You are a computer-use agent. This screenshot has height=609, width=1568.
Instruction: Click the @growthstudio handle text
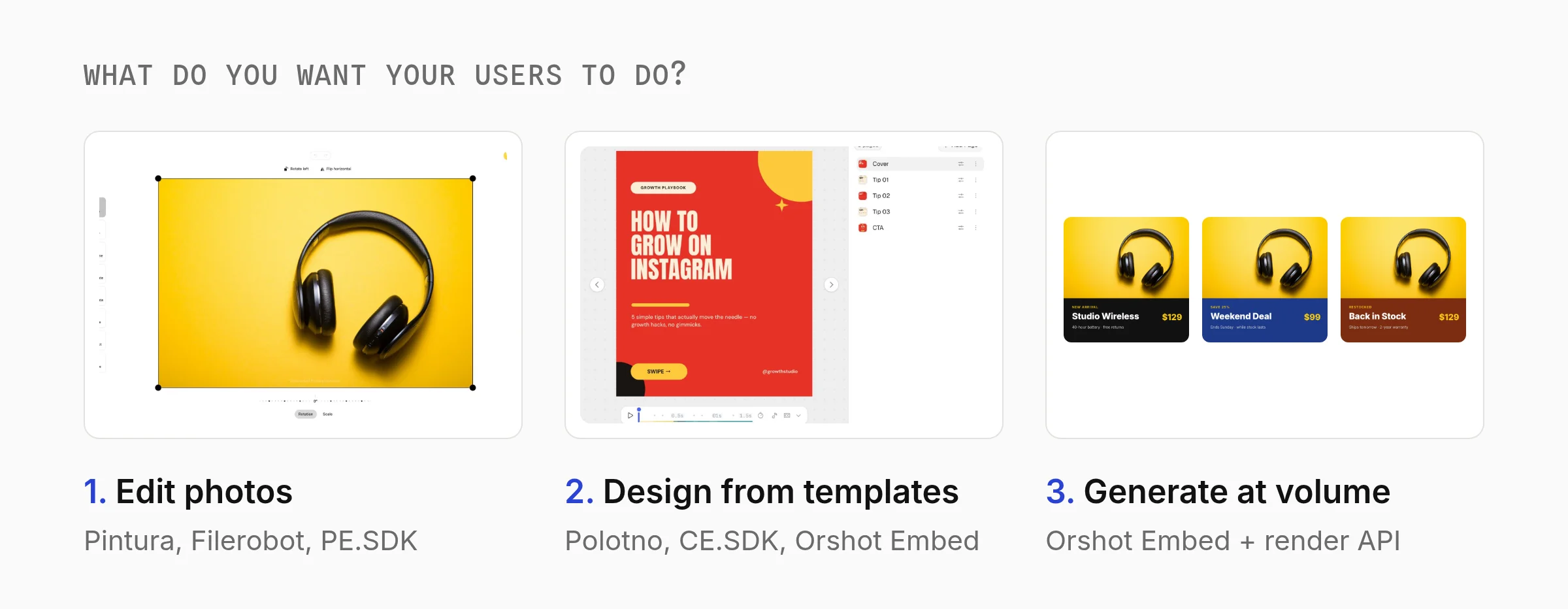(x=780, y=372)
